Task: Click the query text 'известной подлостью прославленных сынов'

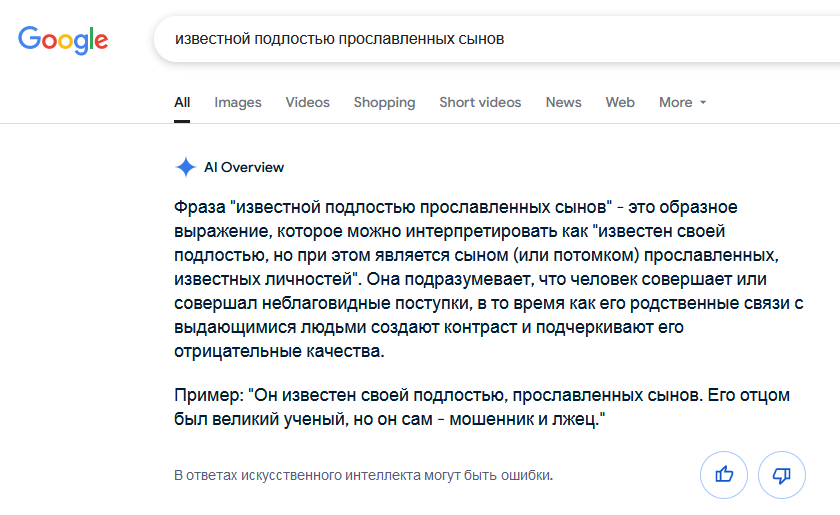Action: point(340,39)
